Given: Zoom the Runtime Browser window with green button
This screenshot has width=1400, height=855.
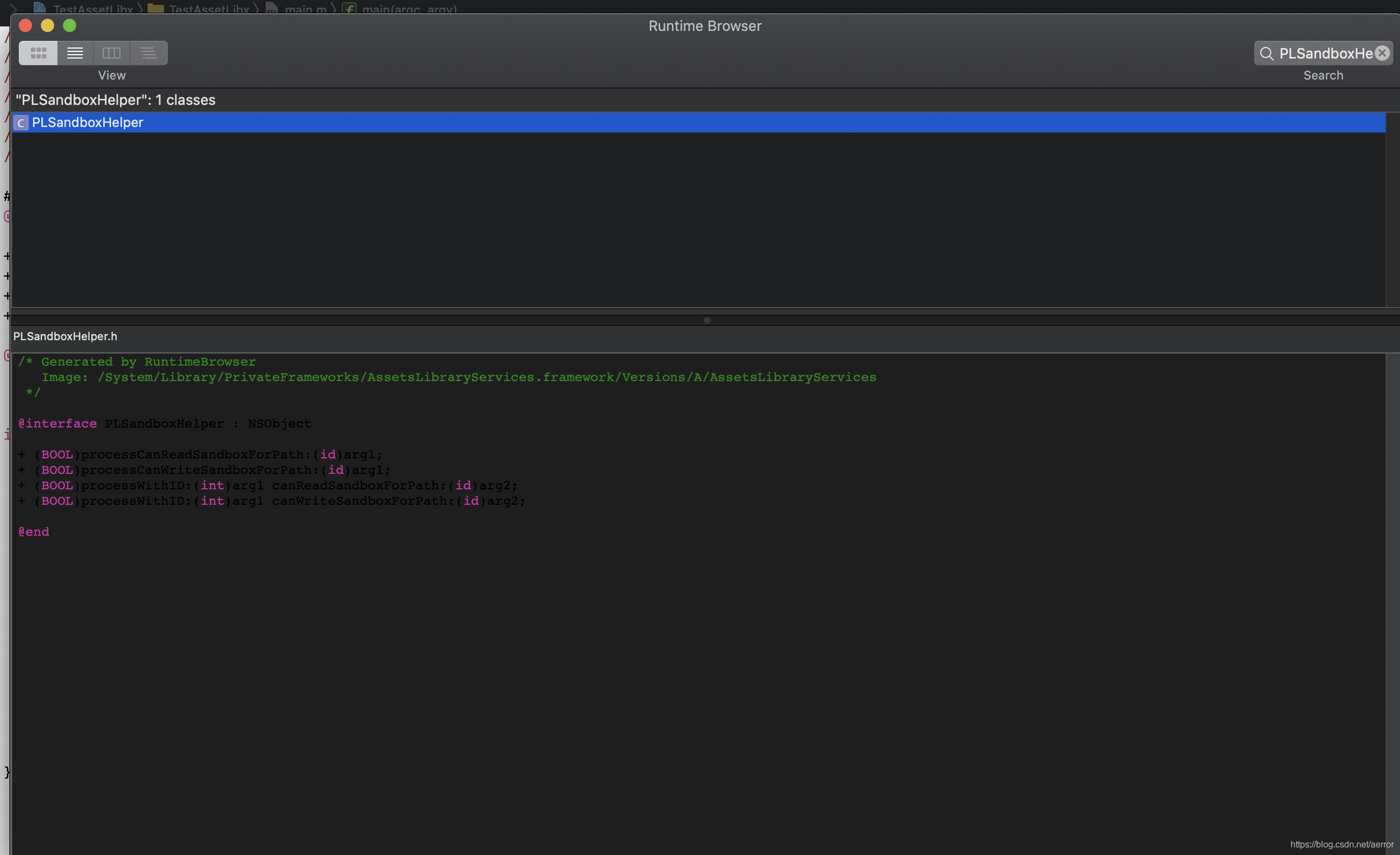Looking at the screenshot, I should tap(69, 25).
